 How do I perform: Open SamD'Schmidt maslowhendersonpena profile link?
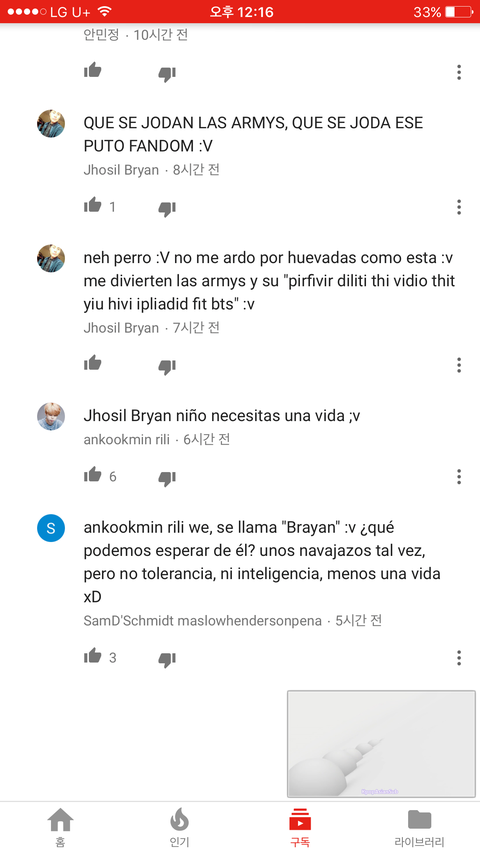[202, 621]
